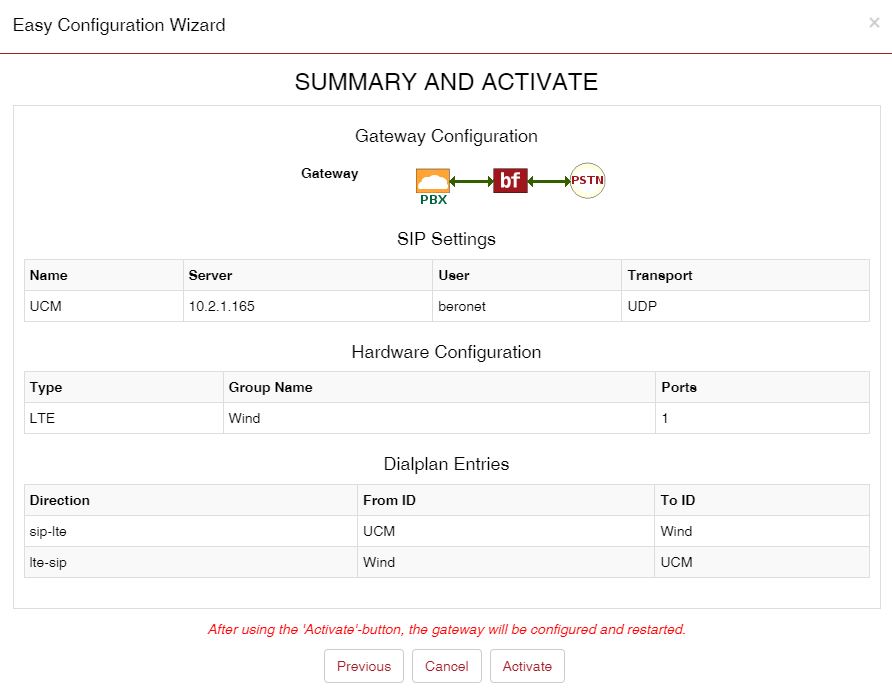Select the Wind group name in Hardware Configuration
This screenshot has width=892, height=694.
[x=244, y=418]
